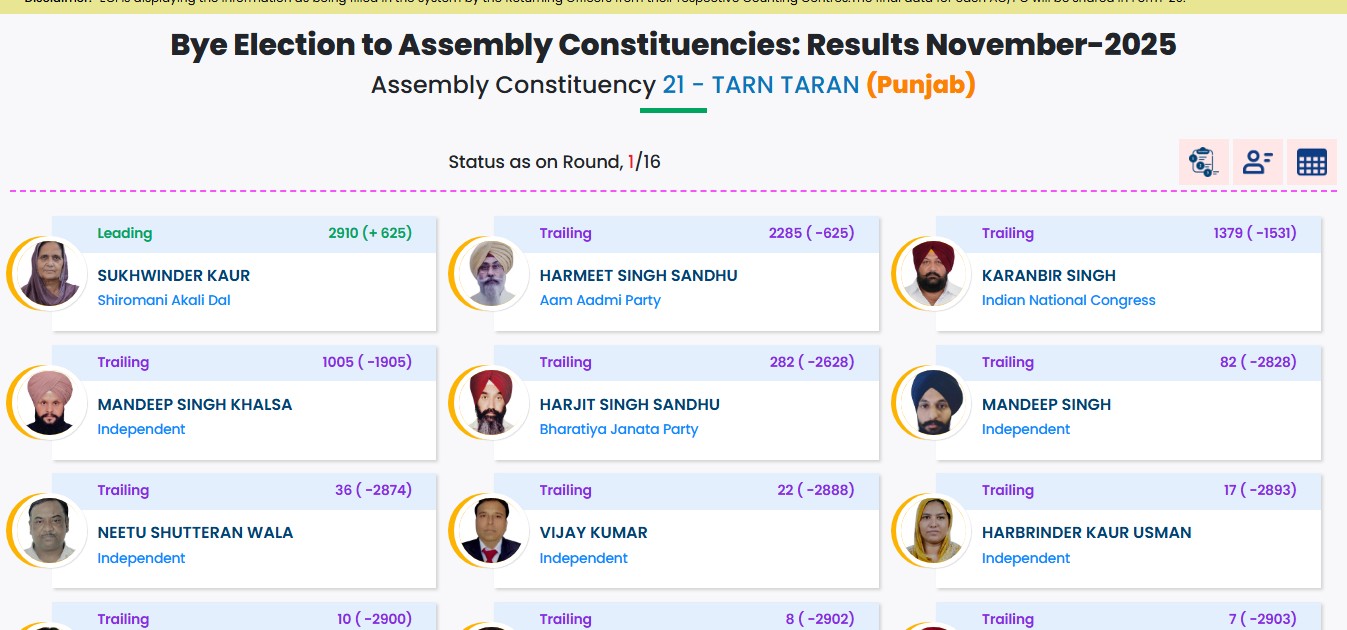Click the candidate details person icon

click(1257, 162)
